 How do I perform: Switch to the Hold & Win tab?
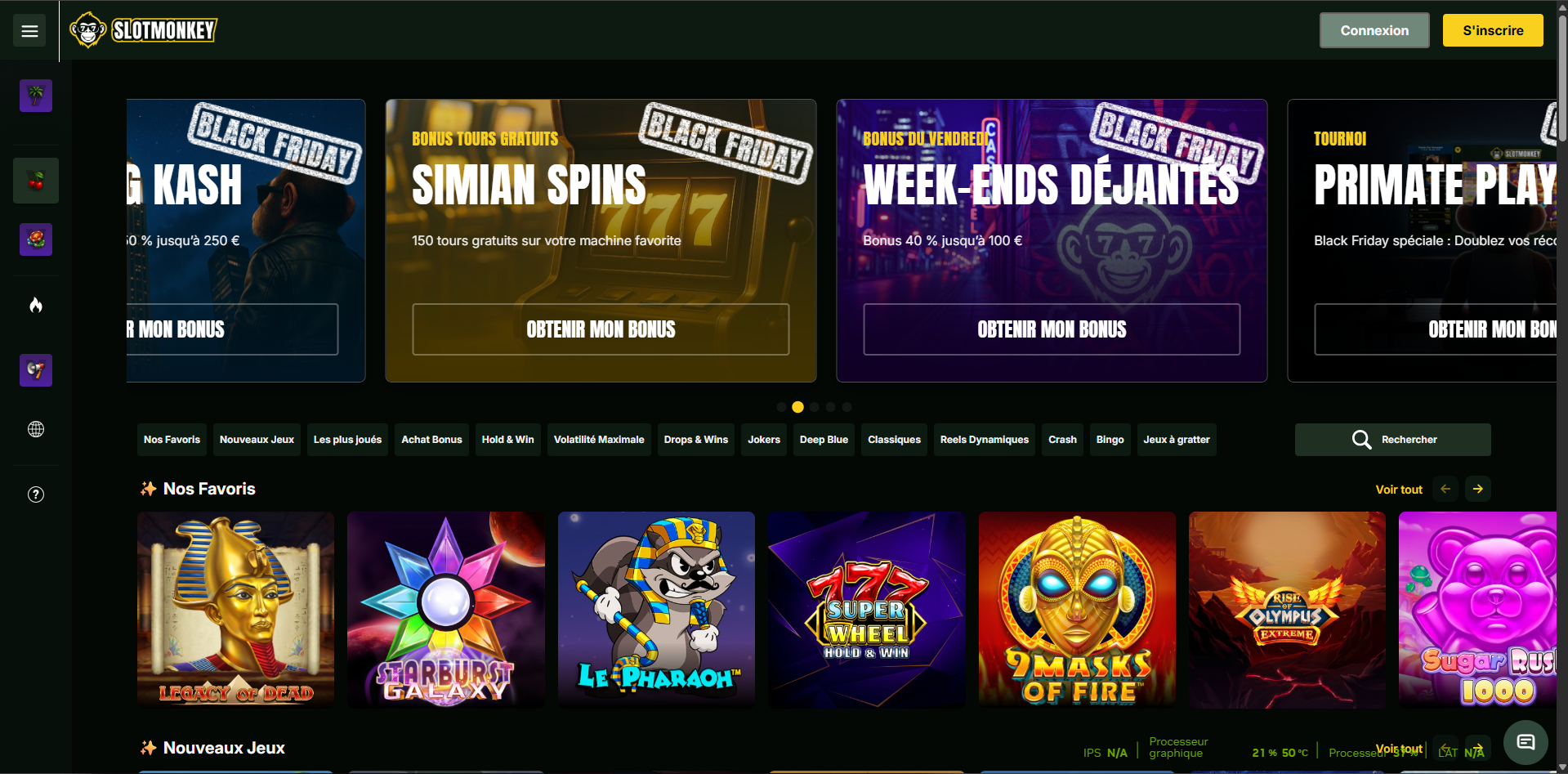click(508, 440)
